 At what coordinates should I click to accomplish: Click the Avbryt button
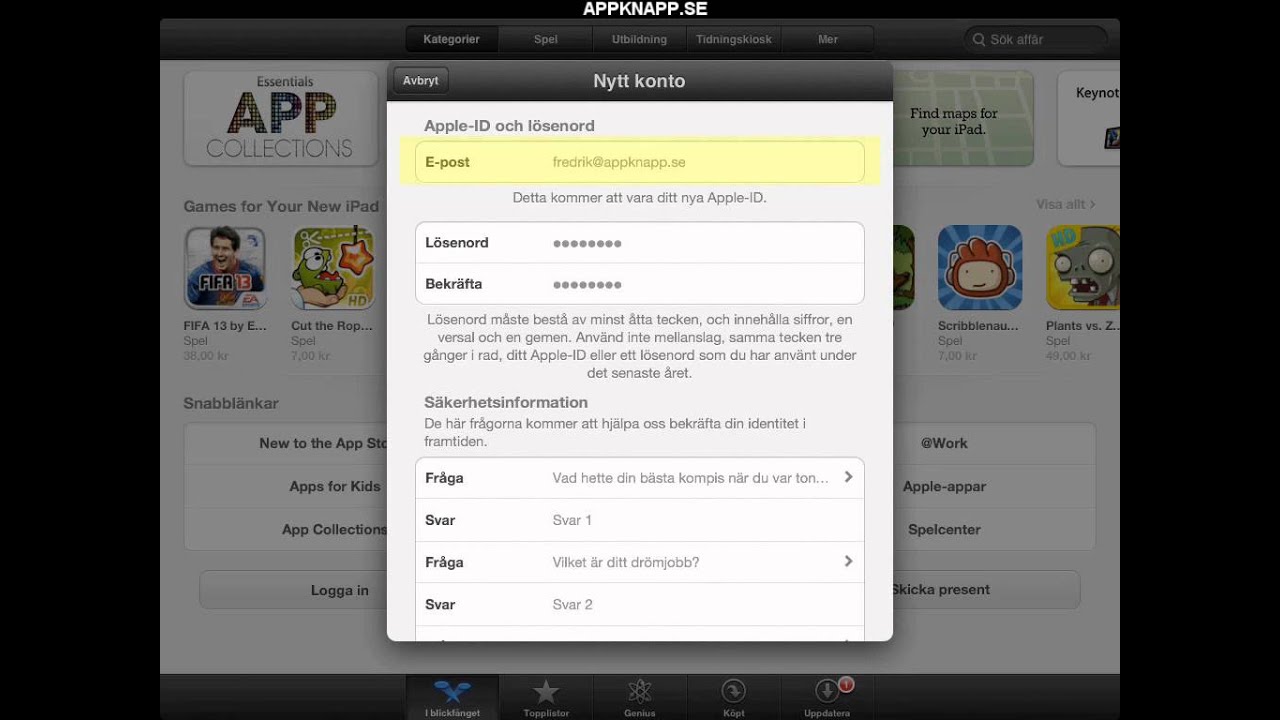[x=421, y=81]
